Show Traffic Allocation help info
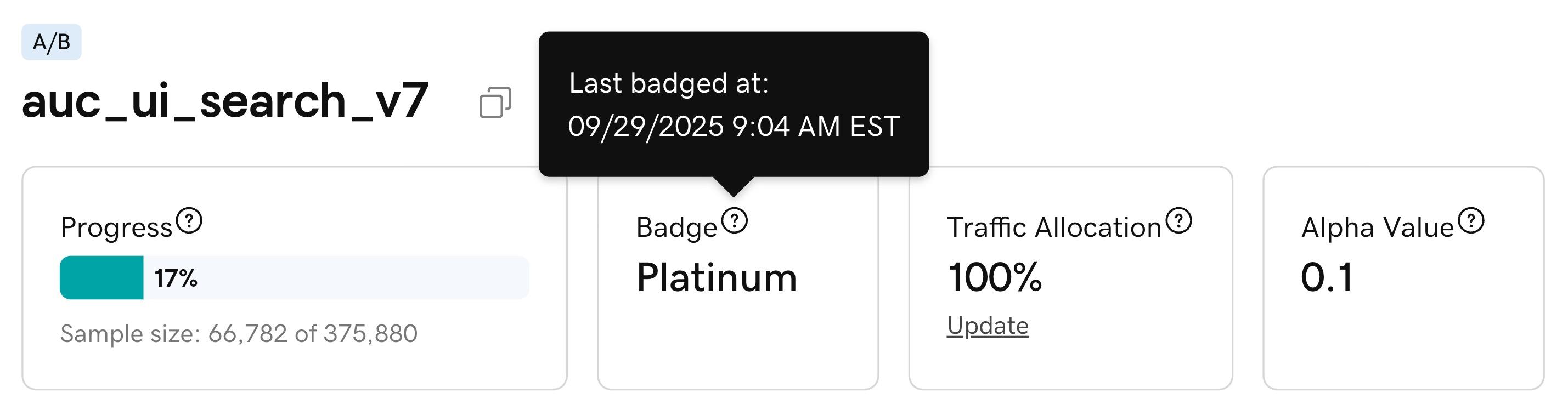 coord(1179,220)
